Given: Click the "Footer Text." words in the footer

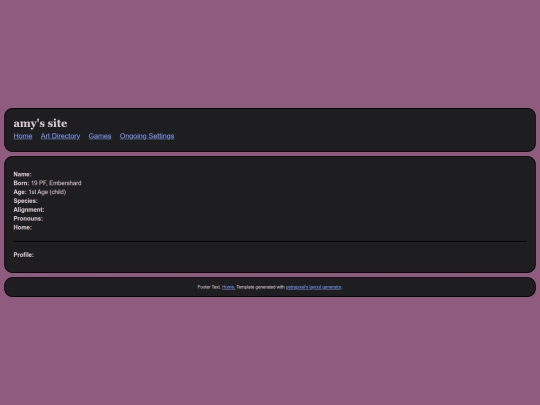Looking at the screenshot, I should coord(209,287).
